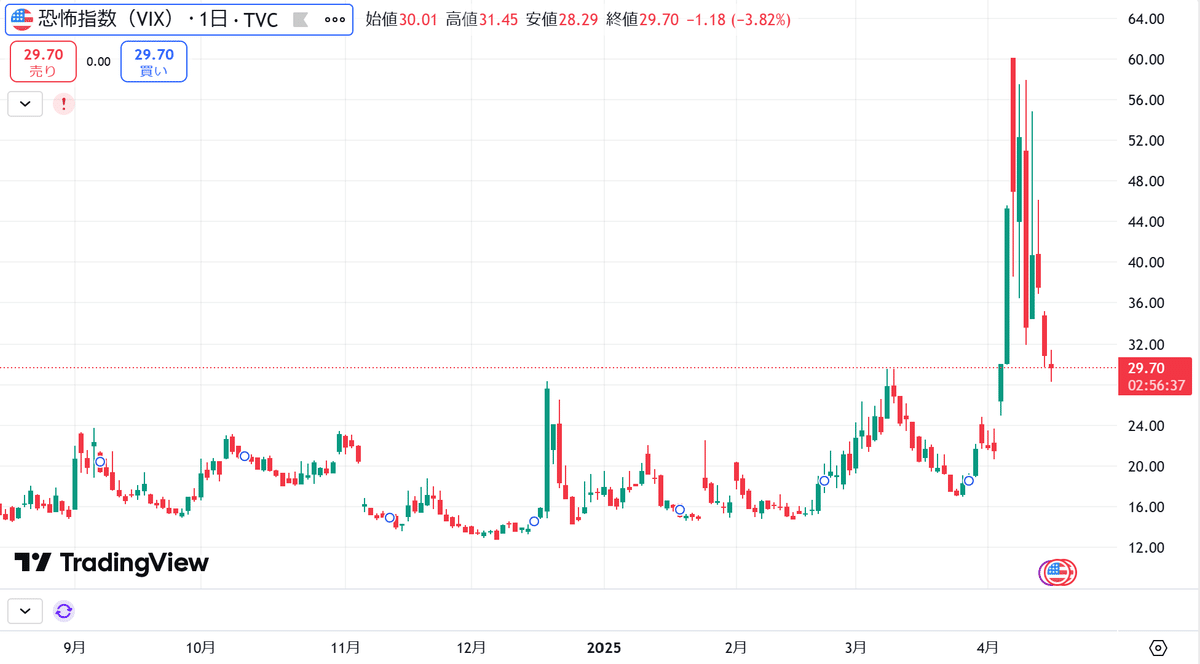Click the current price label 29.70 on the price axis
The height and width of the screenshot is (664, 1200).
tap(1144, 368)
